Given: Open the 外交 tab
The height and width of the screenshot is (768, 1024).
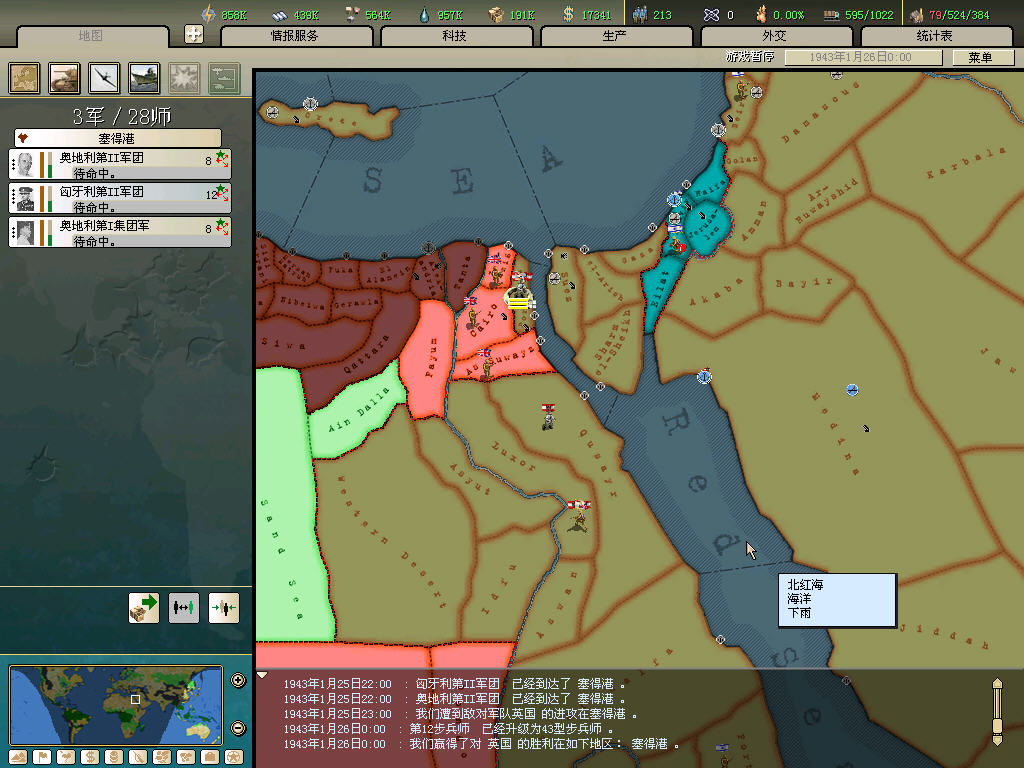Looking at the screenshot, I should tap(775, 36).
